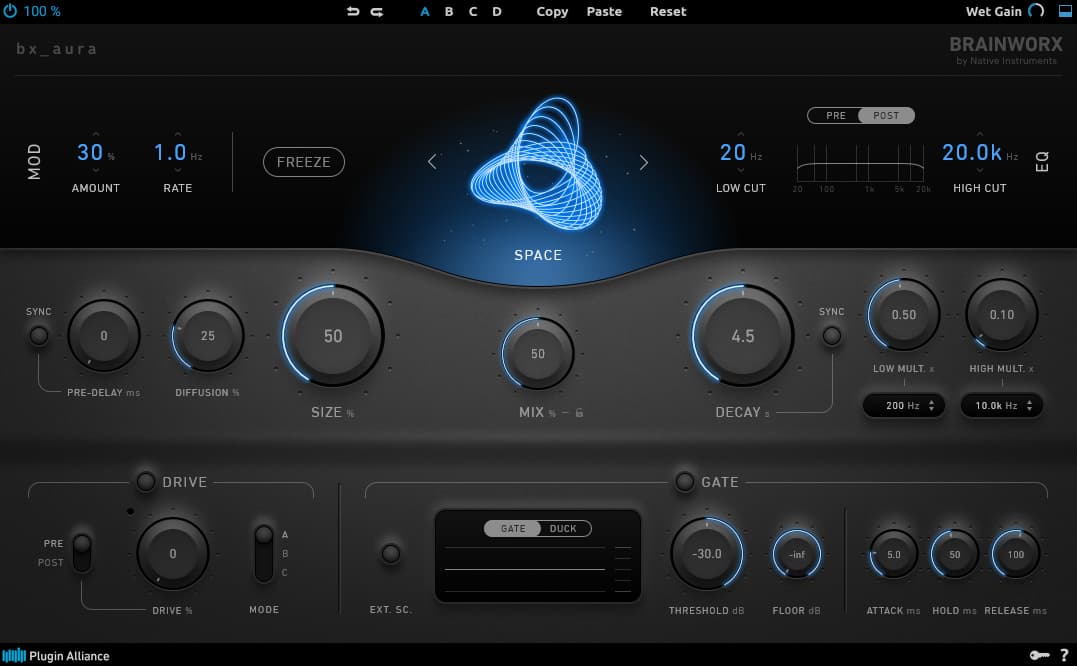Open the 200 Hz low crossover dropdown
This screenshot has height=666, width=1077.
point(904,406)
